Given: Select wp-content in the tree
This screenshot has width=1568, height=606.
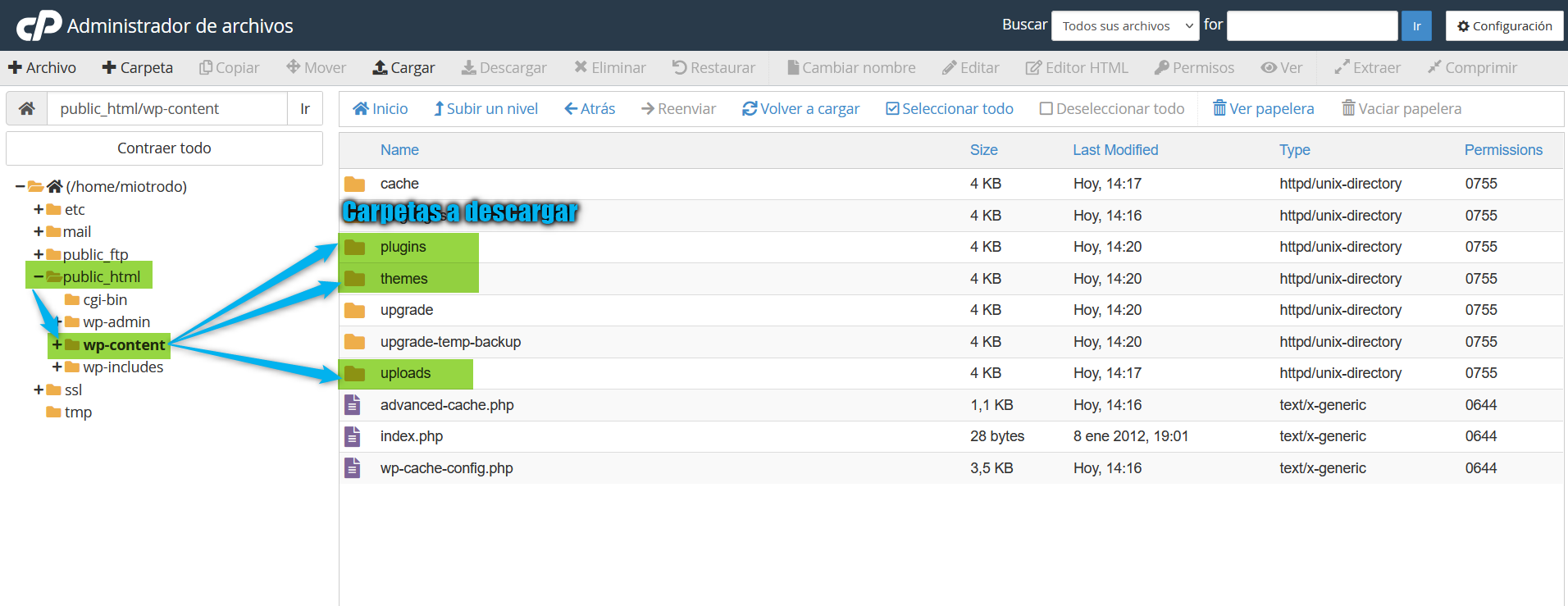Looking at the screenshot, I should coord(124,344).
